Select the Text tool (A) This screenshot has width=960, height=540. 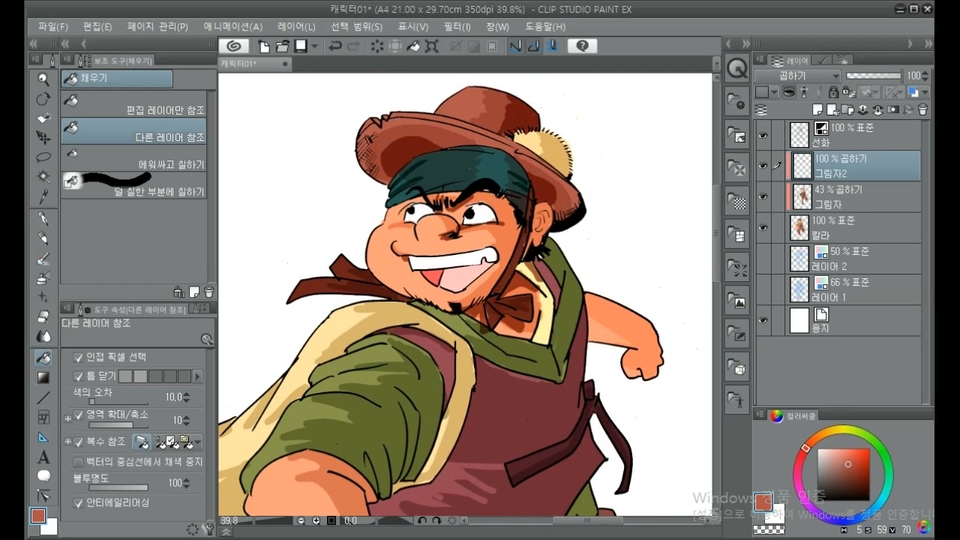tap(43, 457)
